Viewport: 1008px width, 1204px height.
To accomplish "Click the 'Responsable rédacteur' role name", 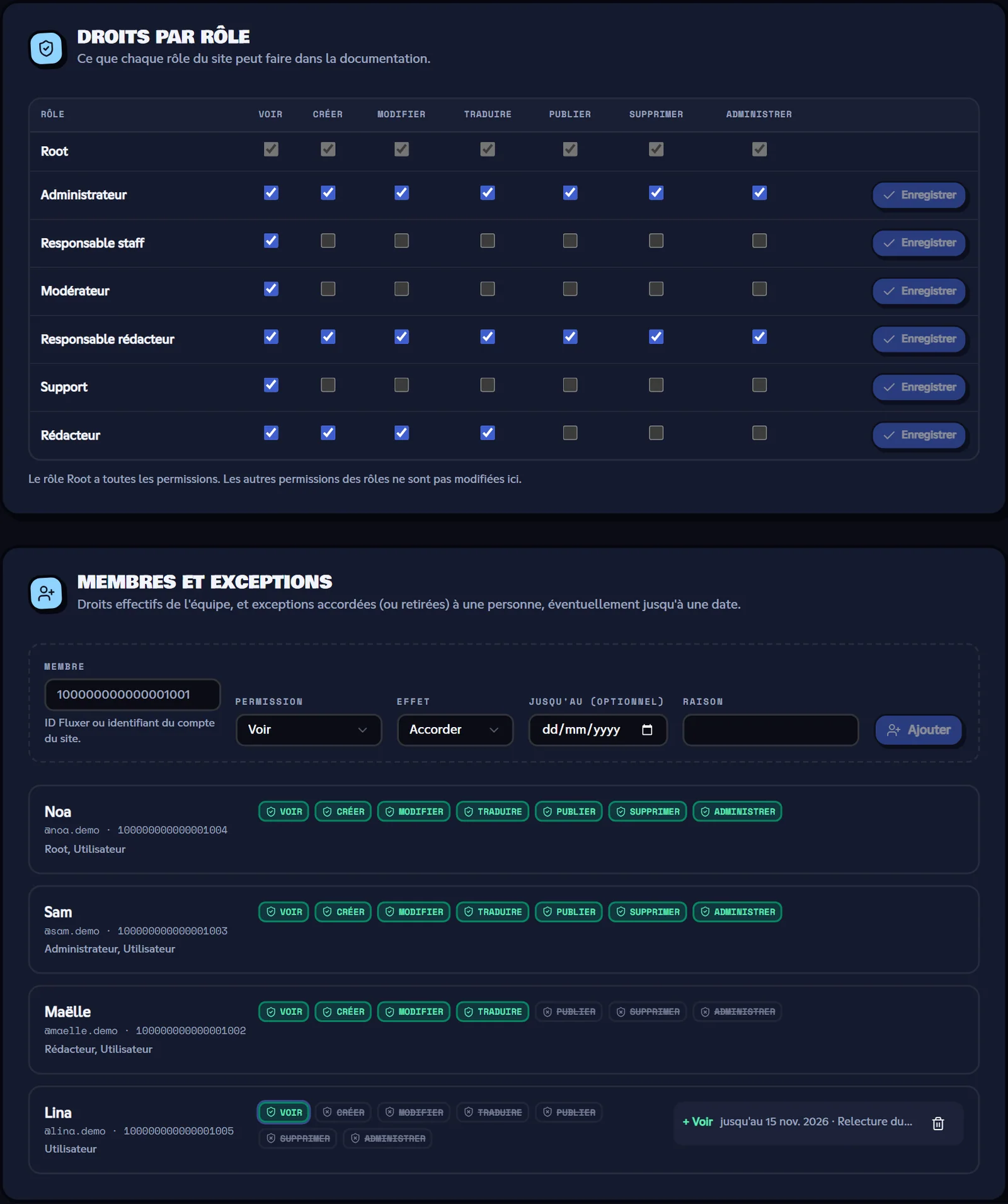I will (107, 339).
